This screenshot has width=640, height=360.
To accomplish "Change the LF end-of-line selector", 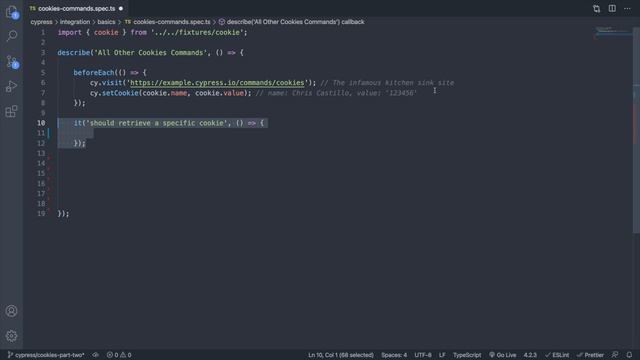I will click(442, 355).
